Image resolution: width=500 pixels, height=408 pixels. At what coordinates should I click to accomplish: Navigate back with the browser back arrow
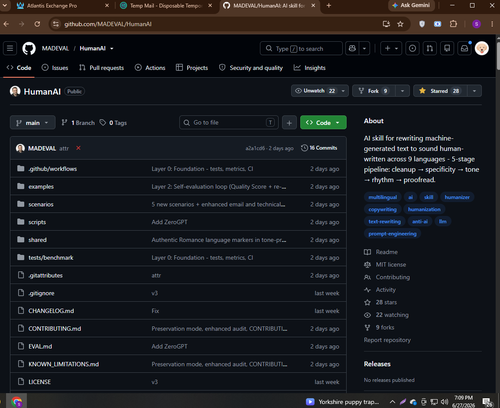click(x=6, y=24)
